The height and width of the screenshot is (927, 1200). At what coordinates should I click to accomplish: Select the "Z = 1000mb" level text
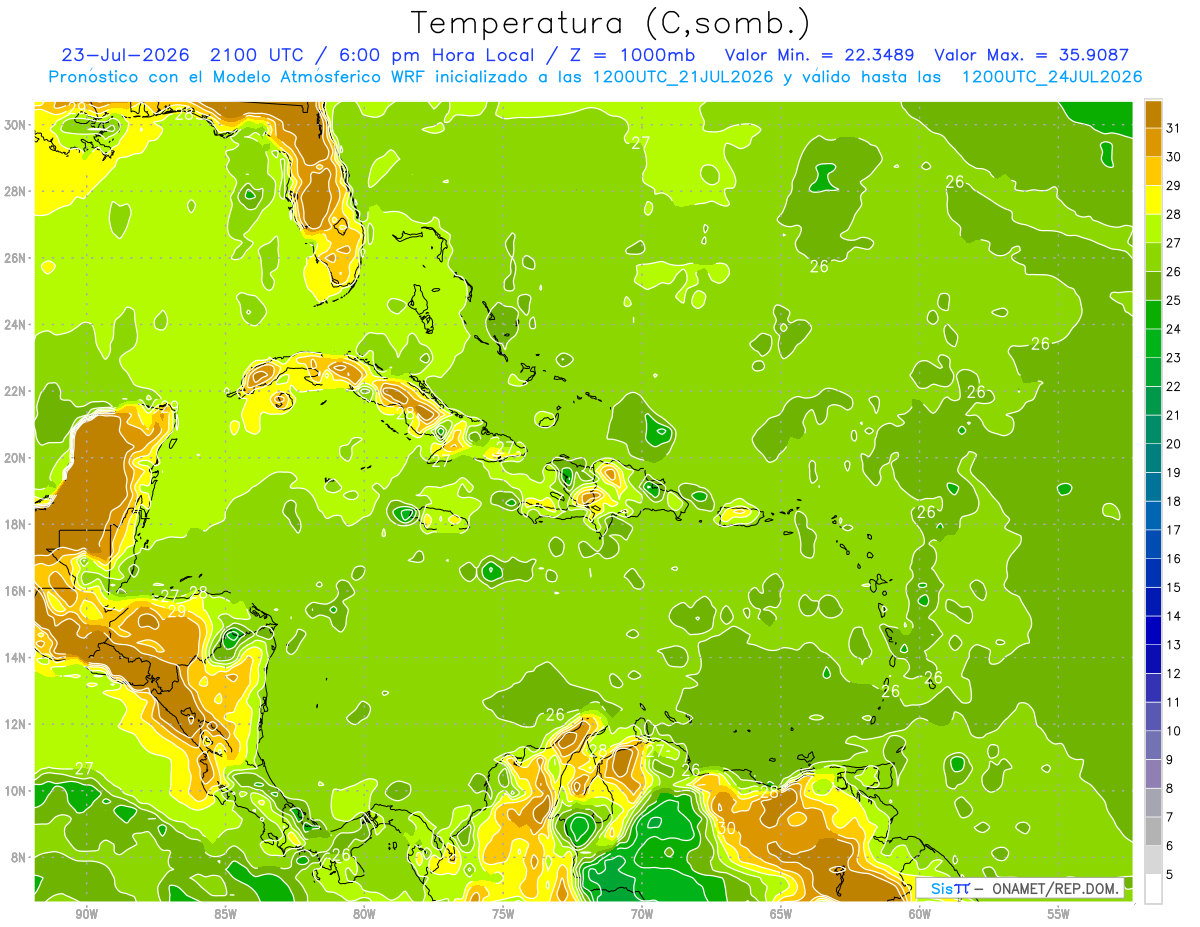point(632,55)
